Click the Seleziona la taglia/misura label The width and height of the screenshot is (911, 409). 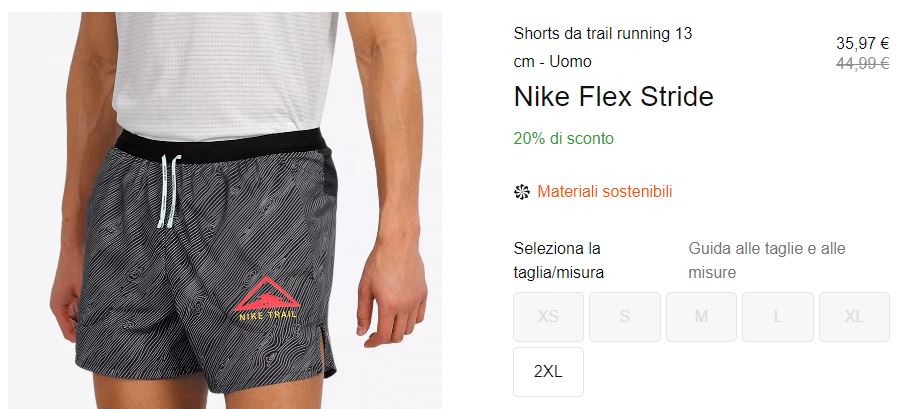tap(558, 260)
